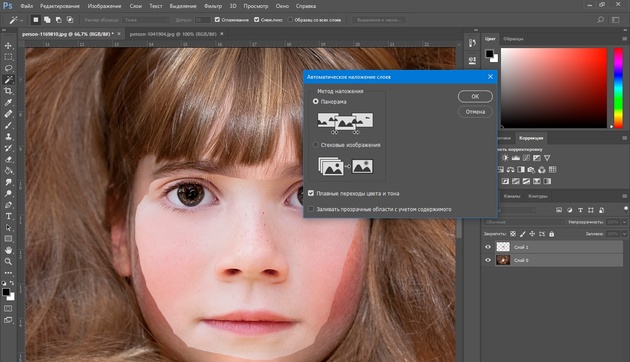Open Заливка dropdown arrow
630x362 pixels.
point(624,234)
